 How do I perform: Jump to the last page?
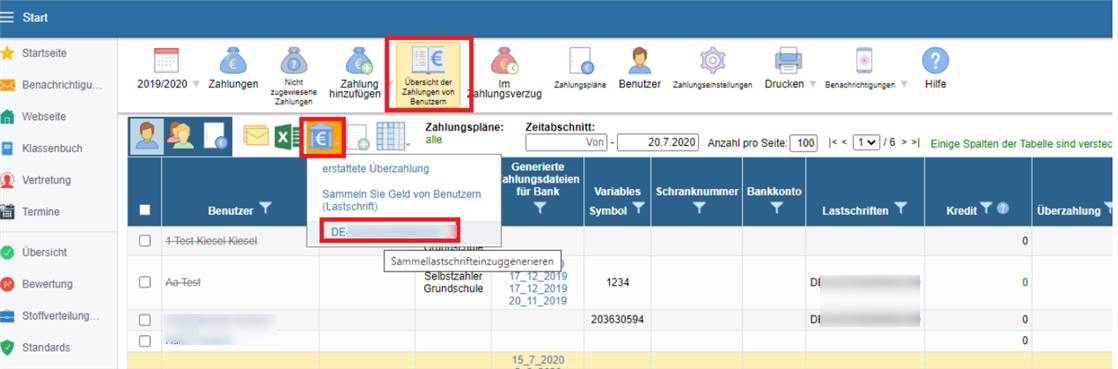[x=916, y=142]
